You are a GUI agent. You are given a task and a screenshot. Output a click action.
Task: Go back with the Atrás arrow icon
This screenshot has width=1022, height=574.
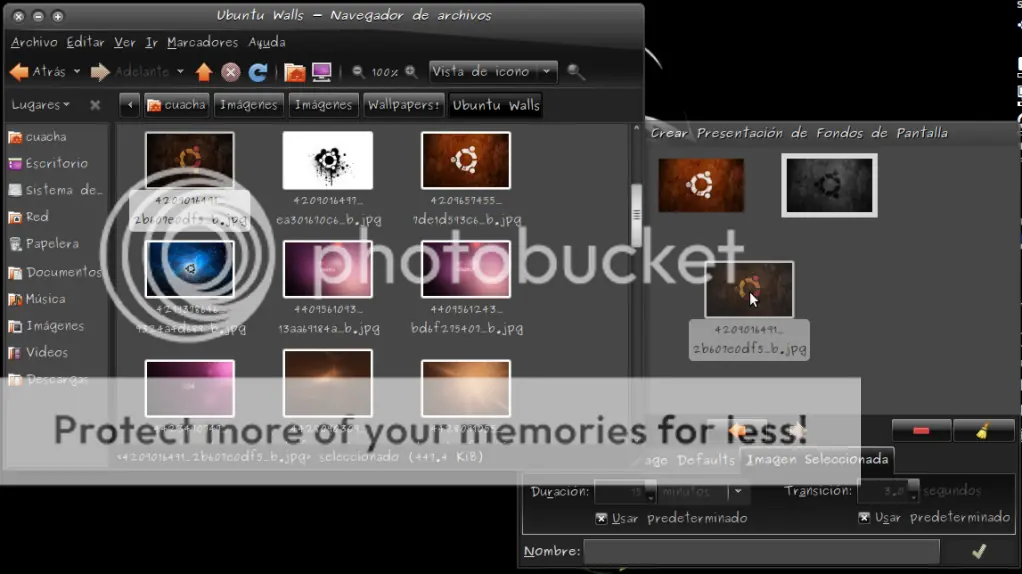point(20,72)
